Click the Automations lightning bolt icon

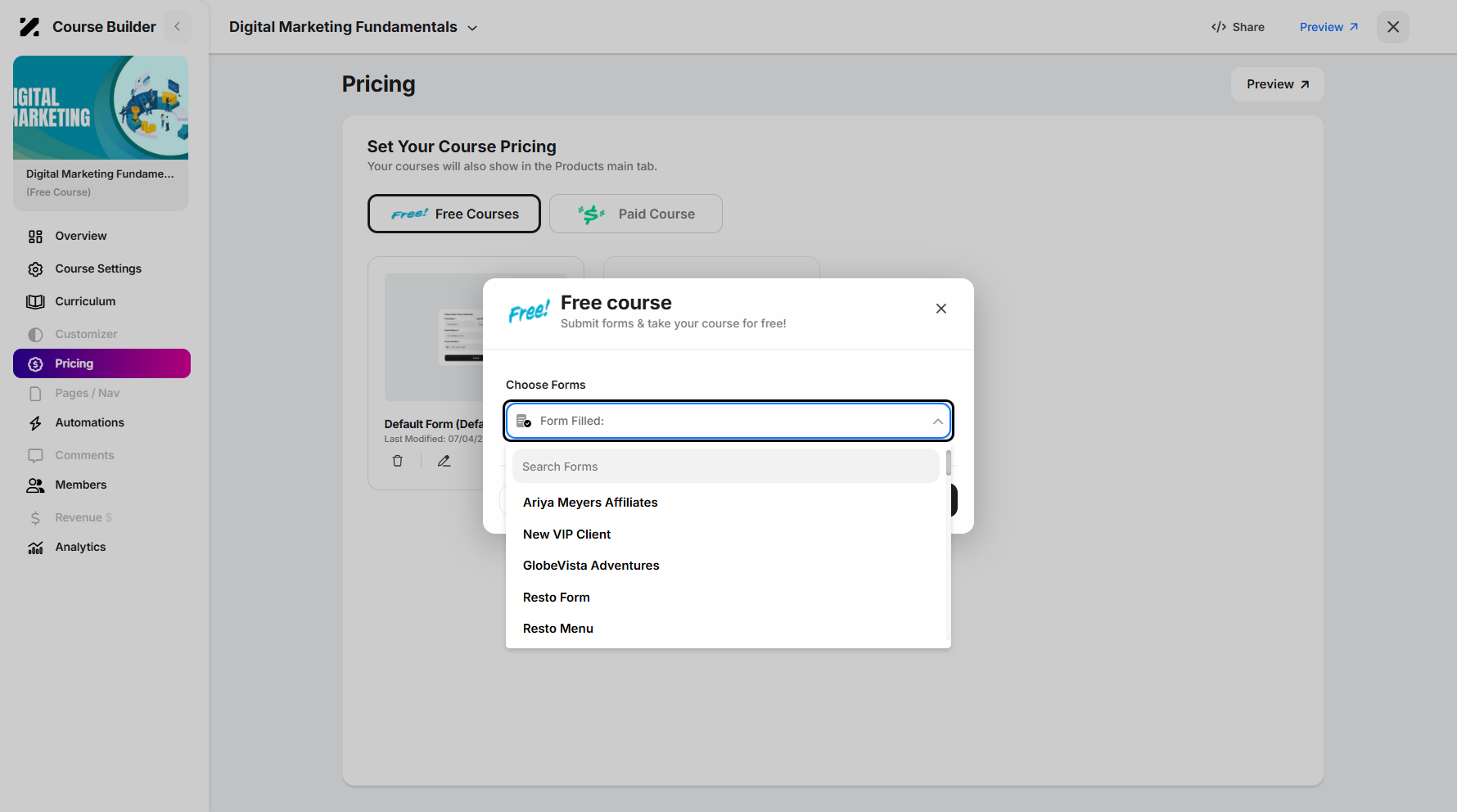35,423
